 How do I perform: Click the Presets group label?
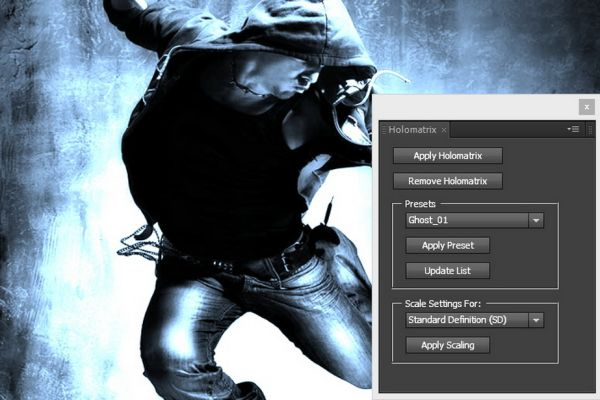click(x=420, y=204)
